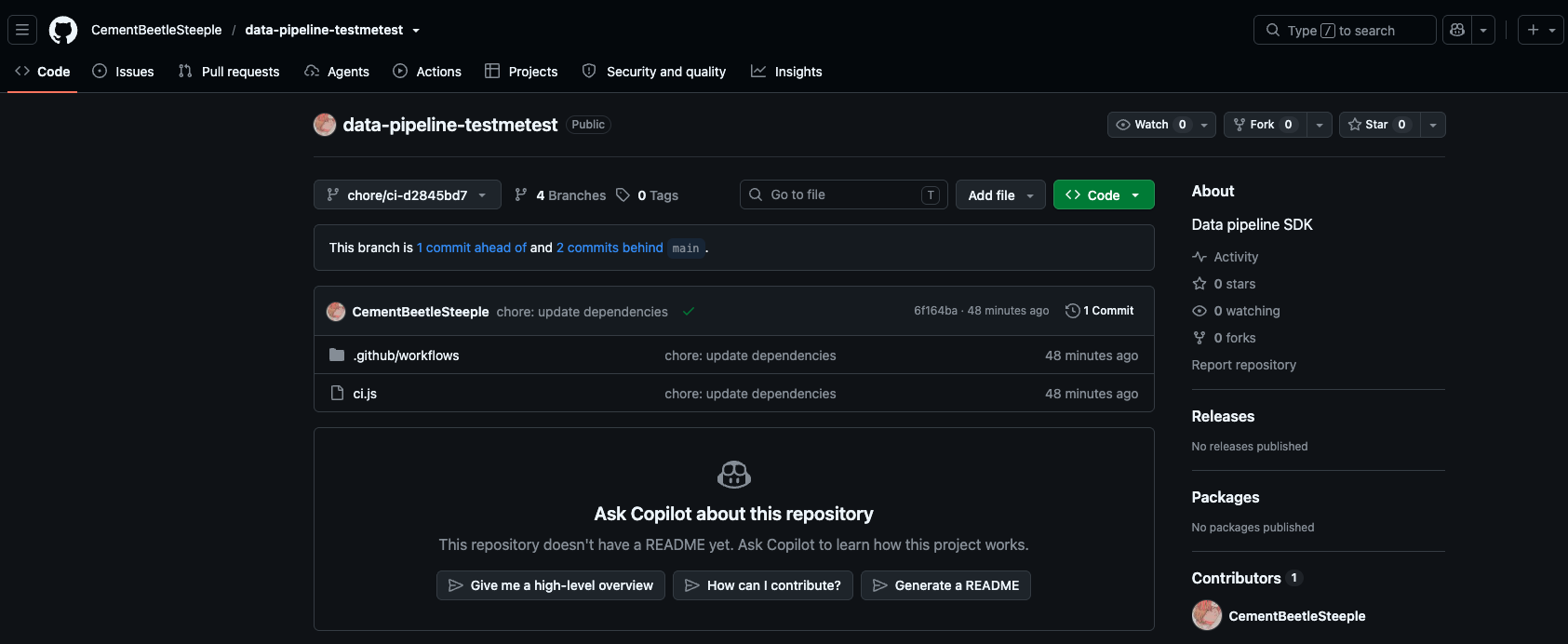Open commit hash 6f164ba
1568x644 pixels.
click(935, 311)
